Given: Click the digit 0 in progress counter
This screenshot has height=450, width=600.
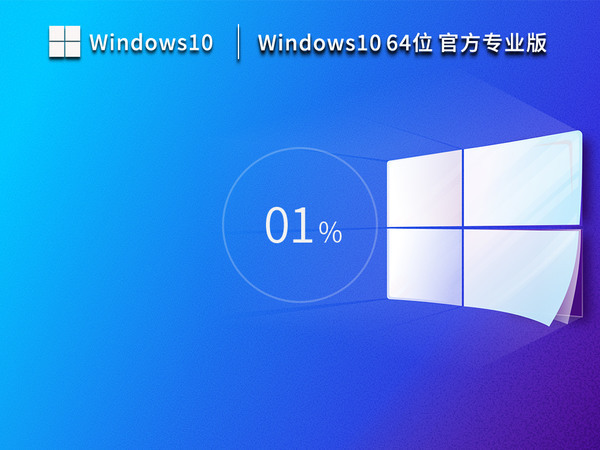Looking at the screenshot, I should pos(278,227).
